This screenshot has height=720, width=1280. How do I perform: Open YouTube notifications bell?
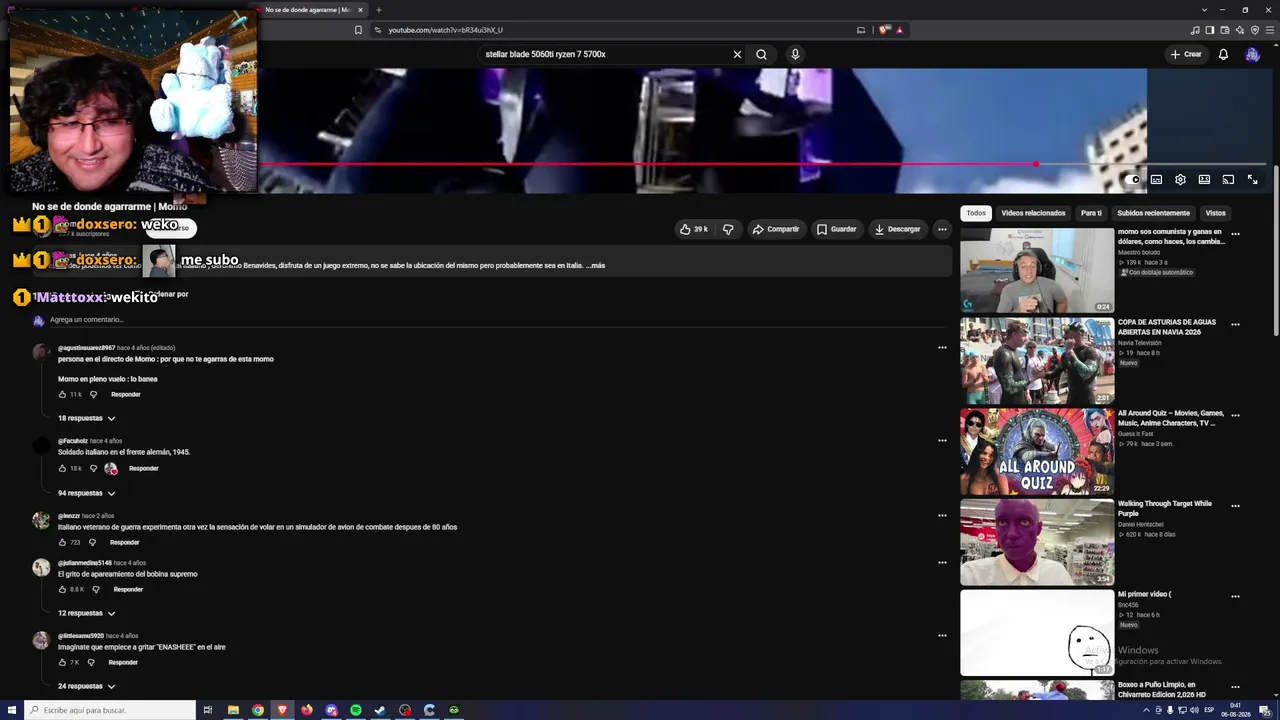tap(1223, 54)
